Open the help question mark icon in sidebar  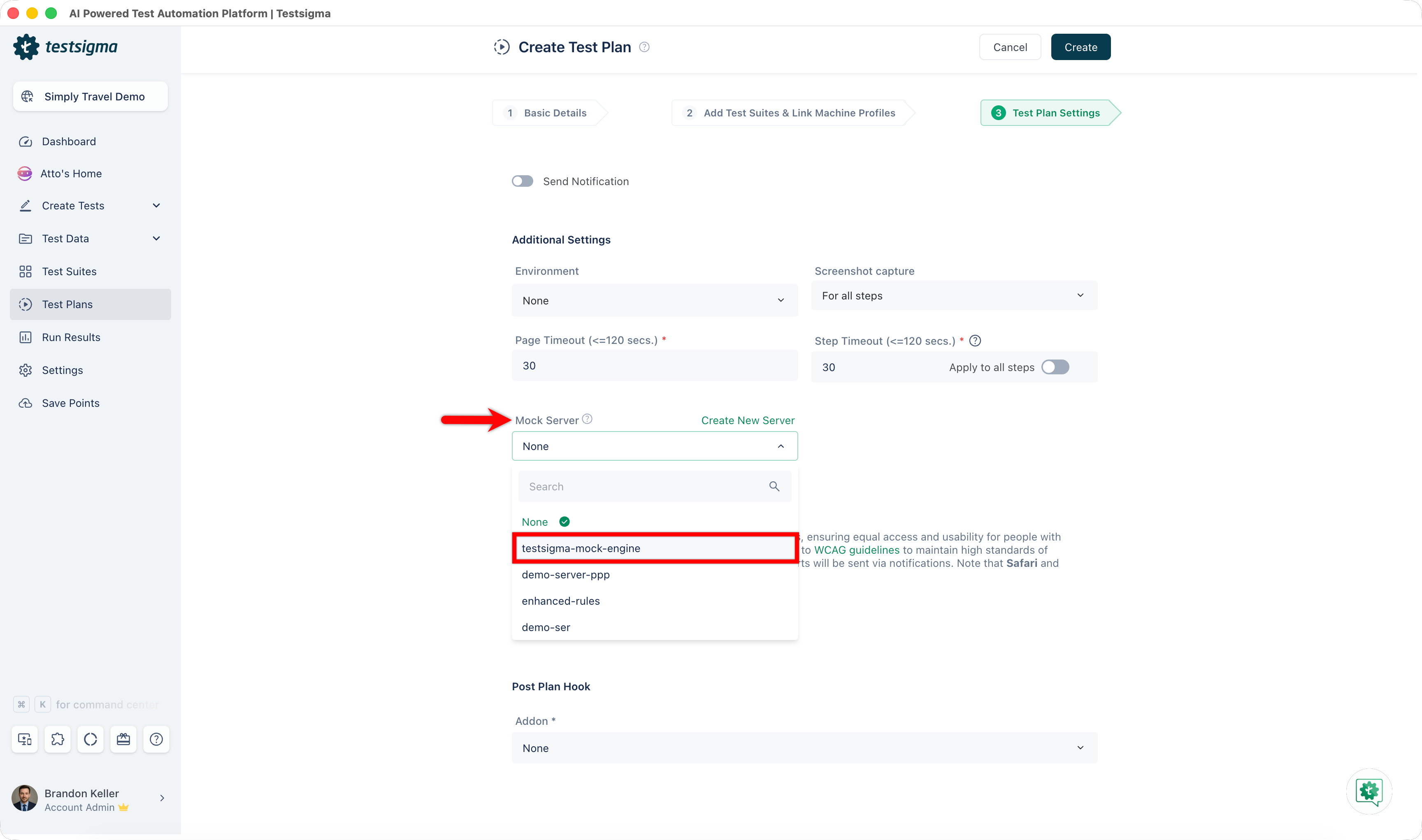(156, 739)
